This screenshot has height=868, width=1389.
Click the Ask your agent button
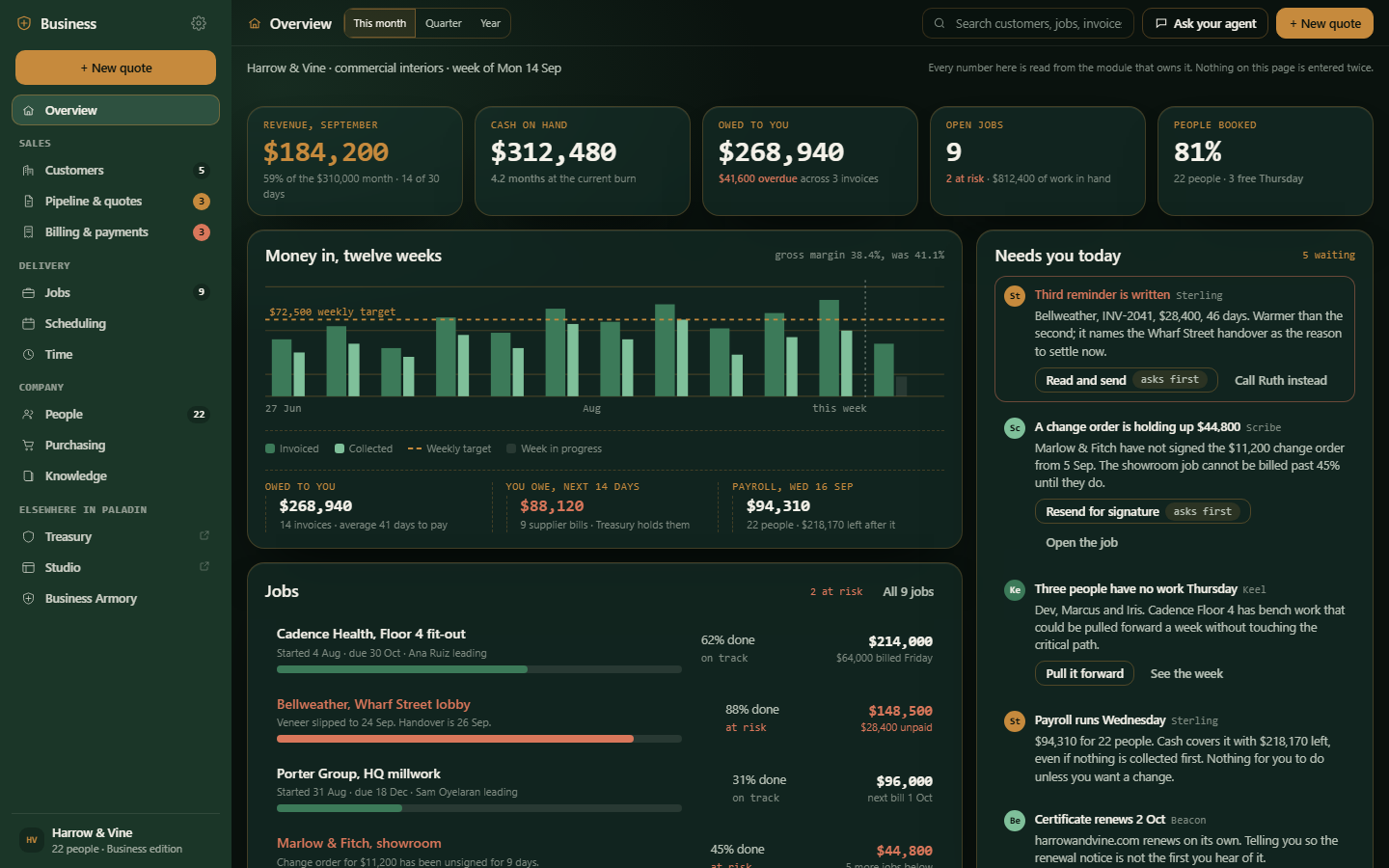click(x=1205, y=23)
